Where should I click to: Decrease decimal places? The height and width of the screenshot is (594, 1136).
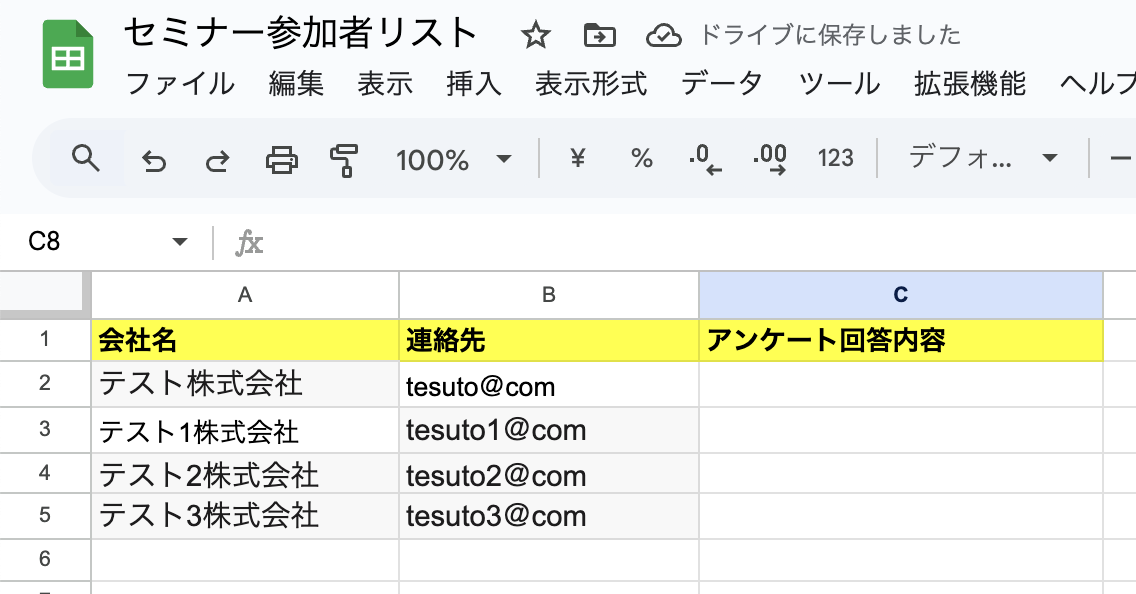(705, 159)
